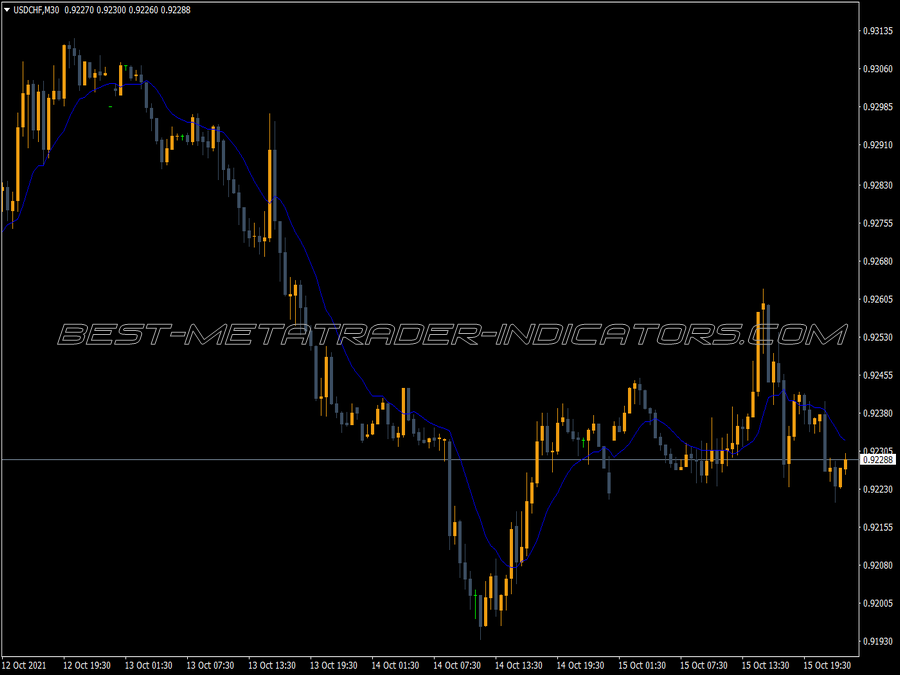This screenshot has height=675, width=900.
Task: Select the 15 Oct 01:30 time label
Action: point(642,665)
